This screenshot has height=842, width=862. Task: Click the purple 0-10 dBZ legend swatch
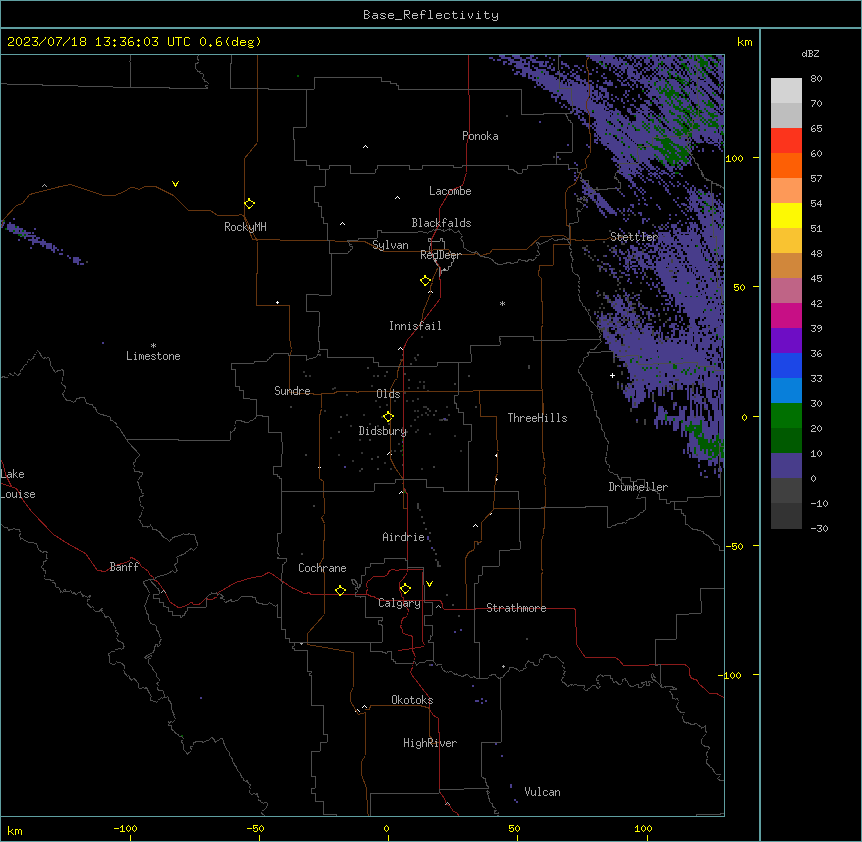[786, 466]
